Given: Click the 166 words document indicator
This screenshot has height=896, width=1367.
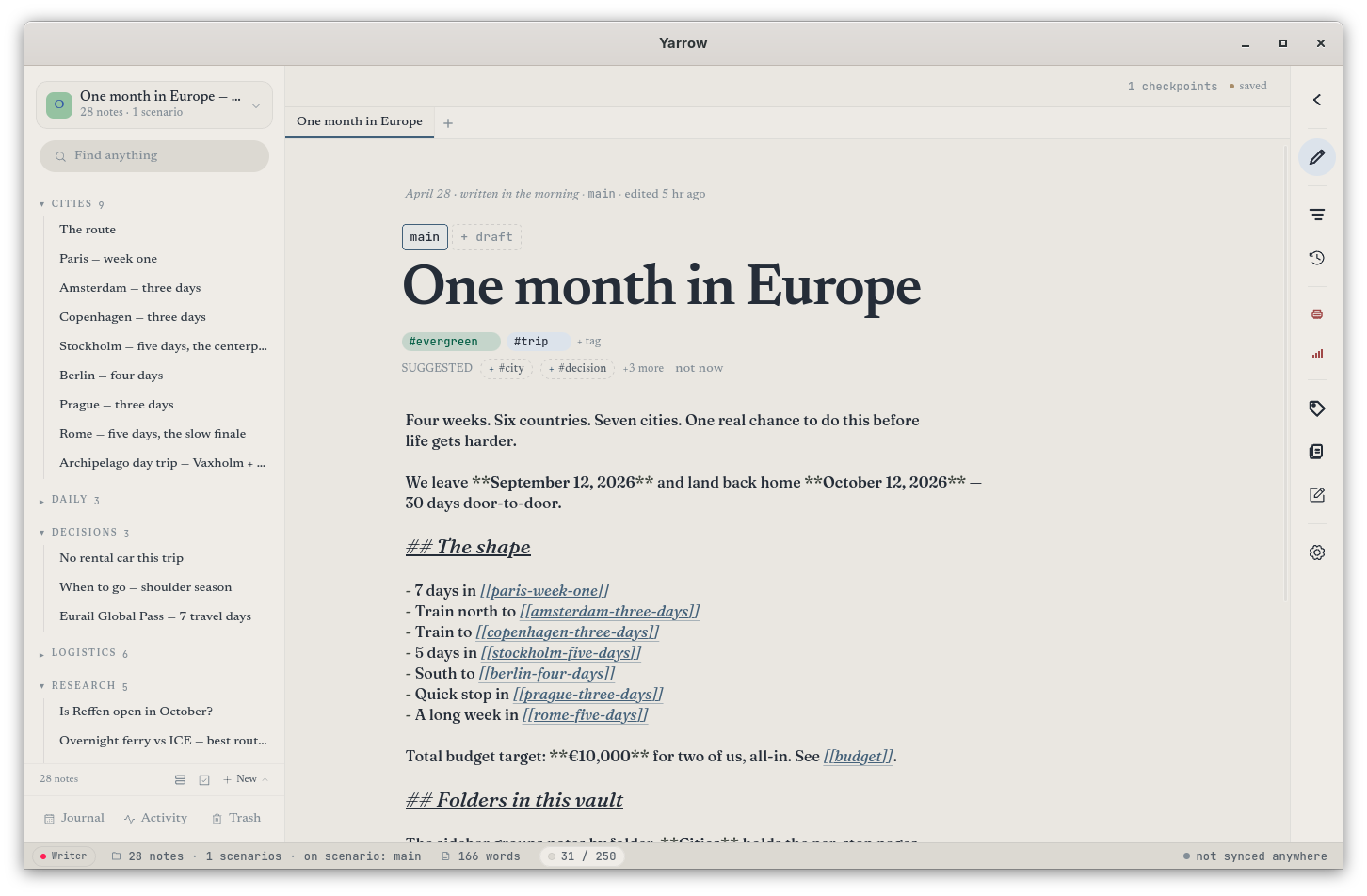Looking at the screenshot, I should [480, 856].
